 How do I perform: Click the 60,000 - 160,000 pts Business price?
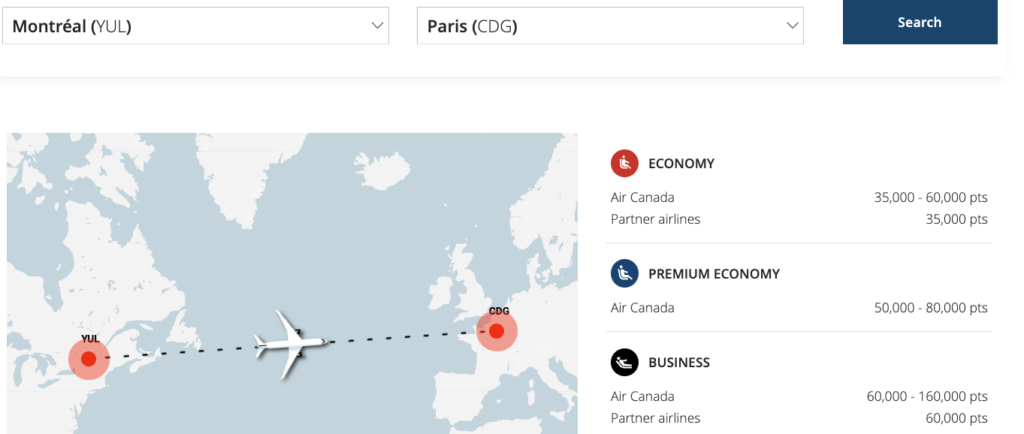pyautogui.click(x=927, y=396)
